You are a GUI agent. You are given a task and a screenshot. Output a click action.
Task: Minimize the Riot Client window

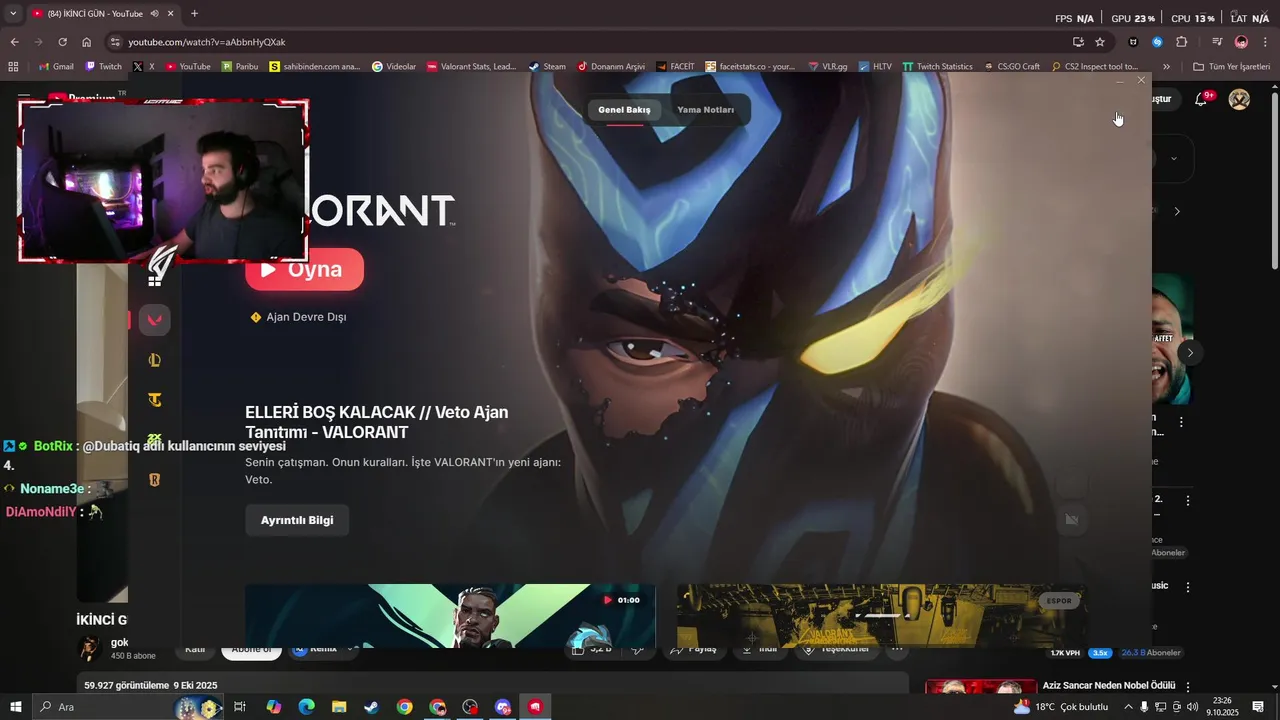point(1120,80)
